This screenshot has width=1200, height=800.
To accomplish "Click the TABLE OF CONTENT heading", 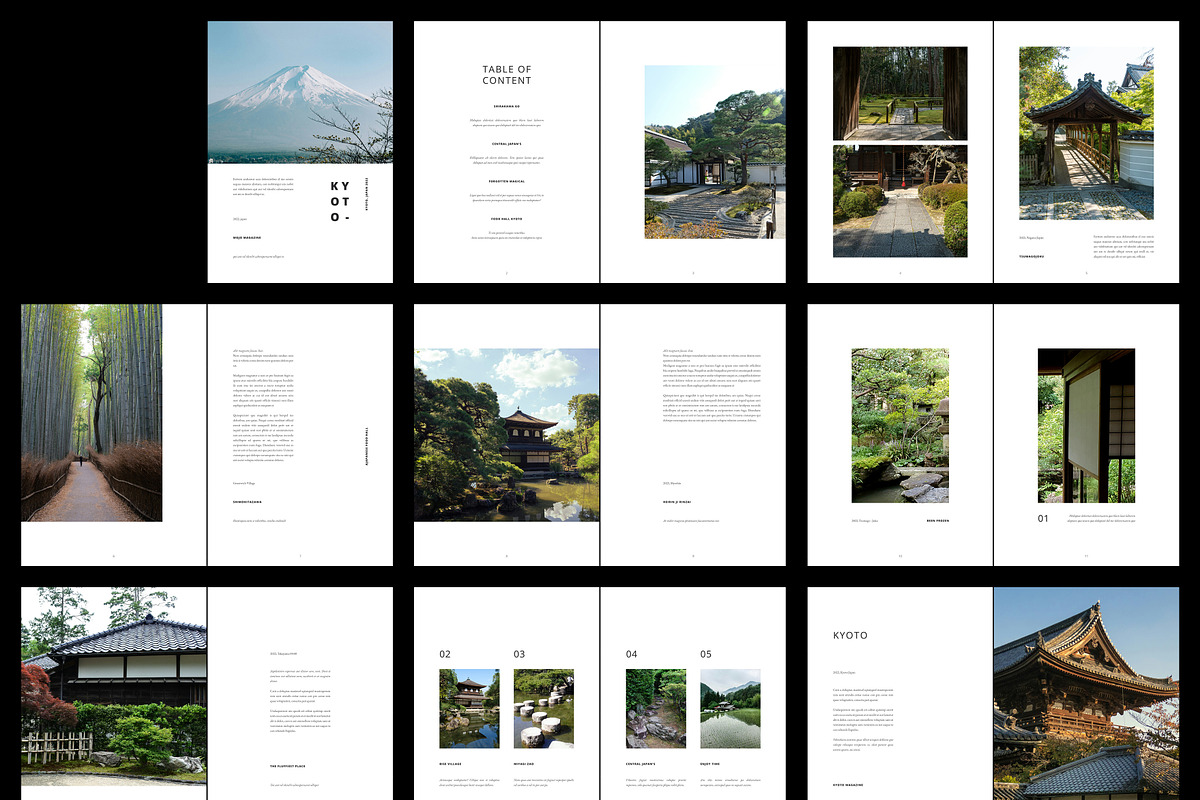I will click(x=507, y=75).
